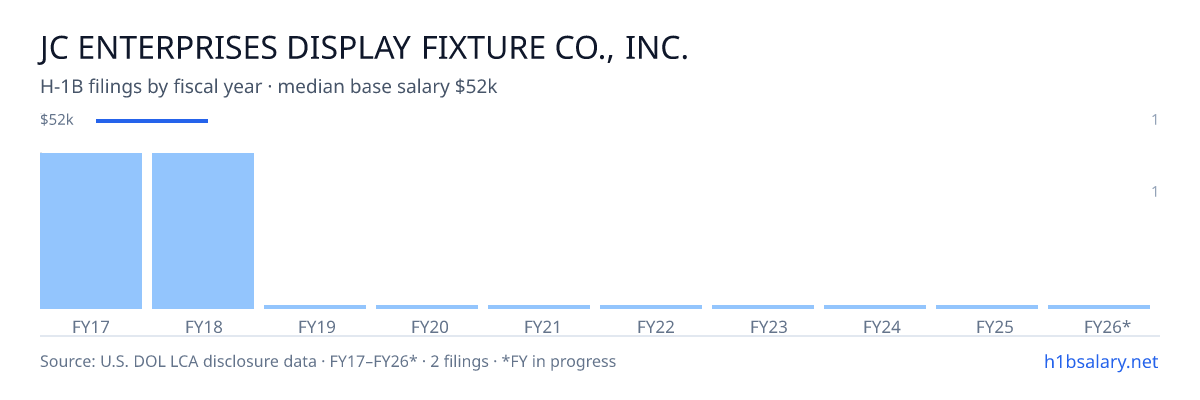This screenshot has width=1200, height=400.
Task: Select the thin FY24 bar
Action: coord(875,307)
